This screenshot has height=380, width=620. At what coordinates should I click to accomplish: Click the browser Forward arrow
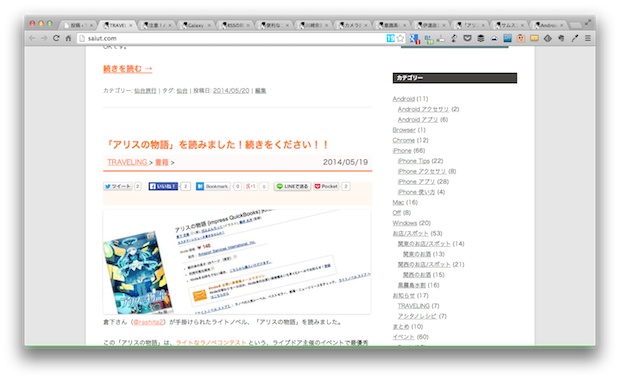[x=44, y=38]
